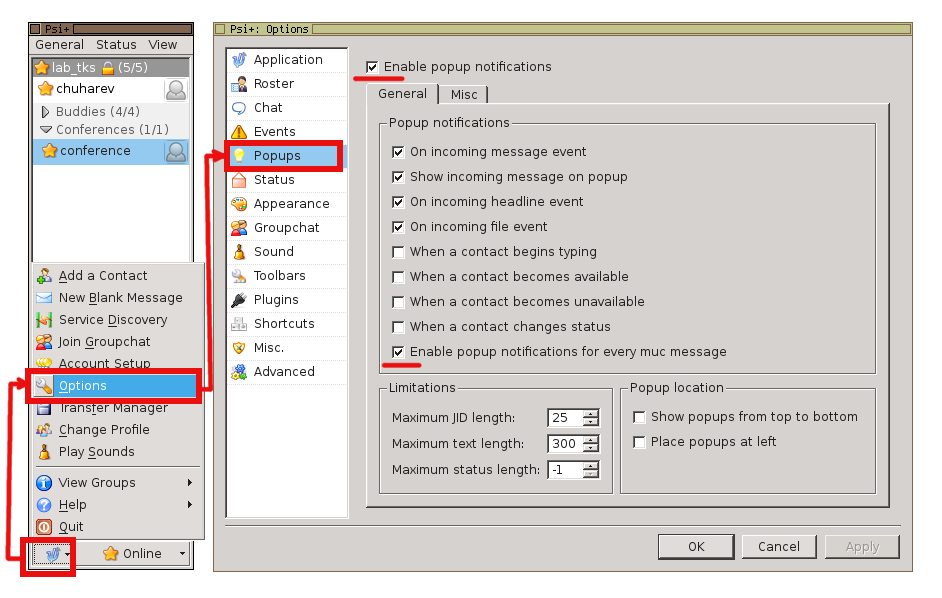Screen dimensions: 942x598
Task: Check Show popups from top to bottom
Action: [x=640, y=417]
